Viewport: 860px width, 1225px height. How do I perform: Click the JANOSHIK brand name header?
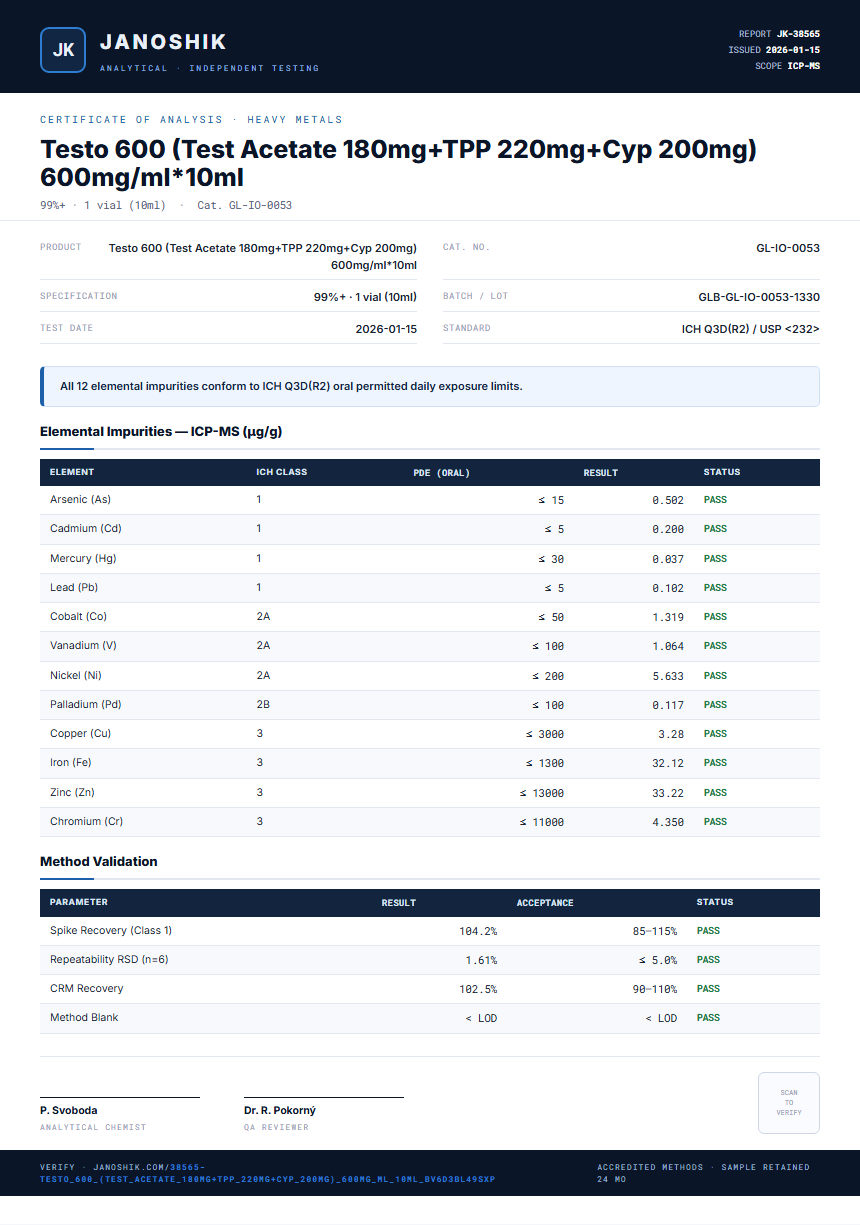(164, 42)
